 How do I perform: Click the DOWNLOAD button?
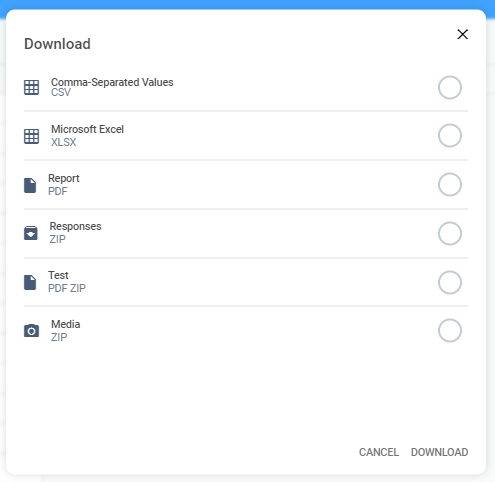439,452
